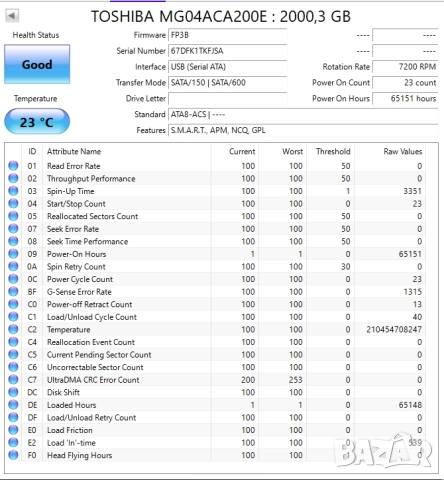Select the Read Error Rate attribute name
This screenshot has height=480, width=444.
point(73,166)
